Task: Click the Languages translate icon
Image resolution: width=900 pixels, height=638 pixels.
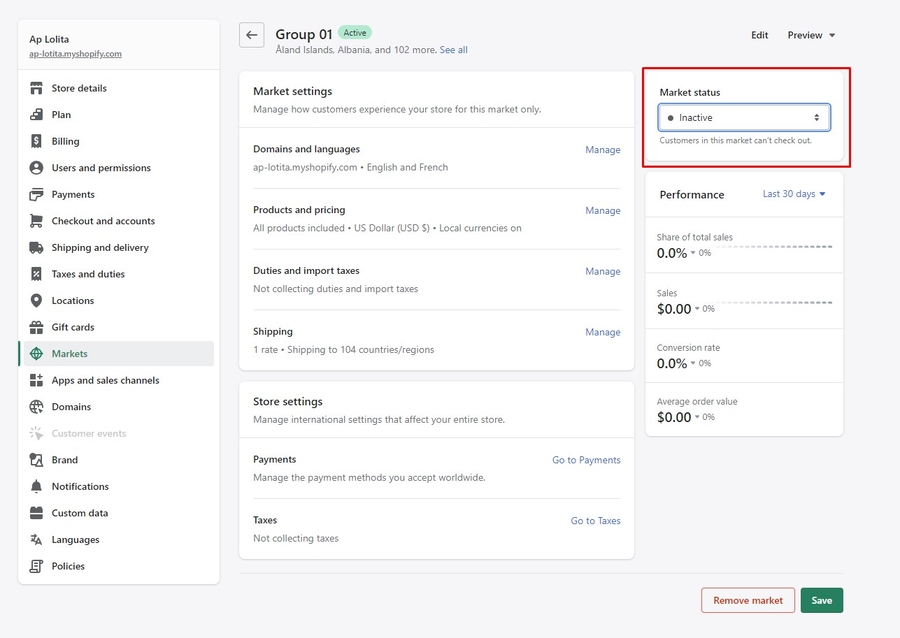Action: (37, 539)
